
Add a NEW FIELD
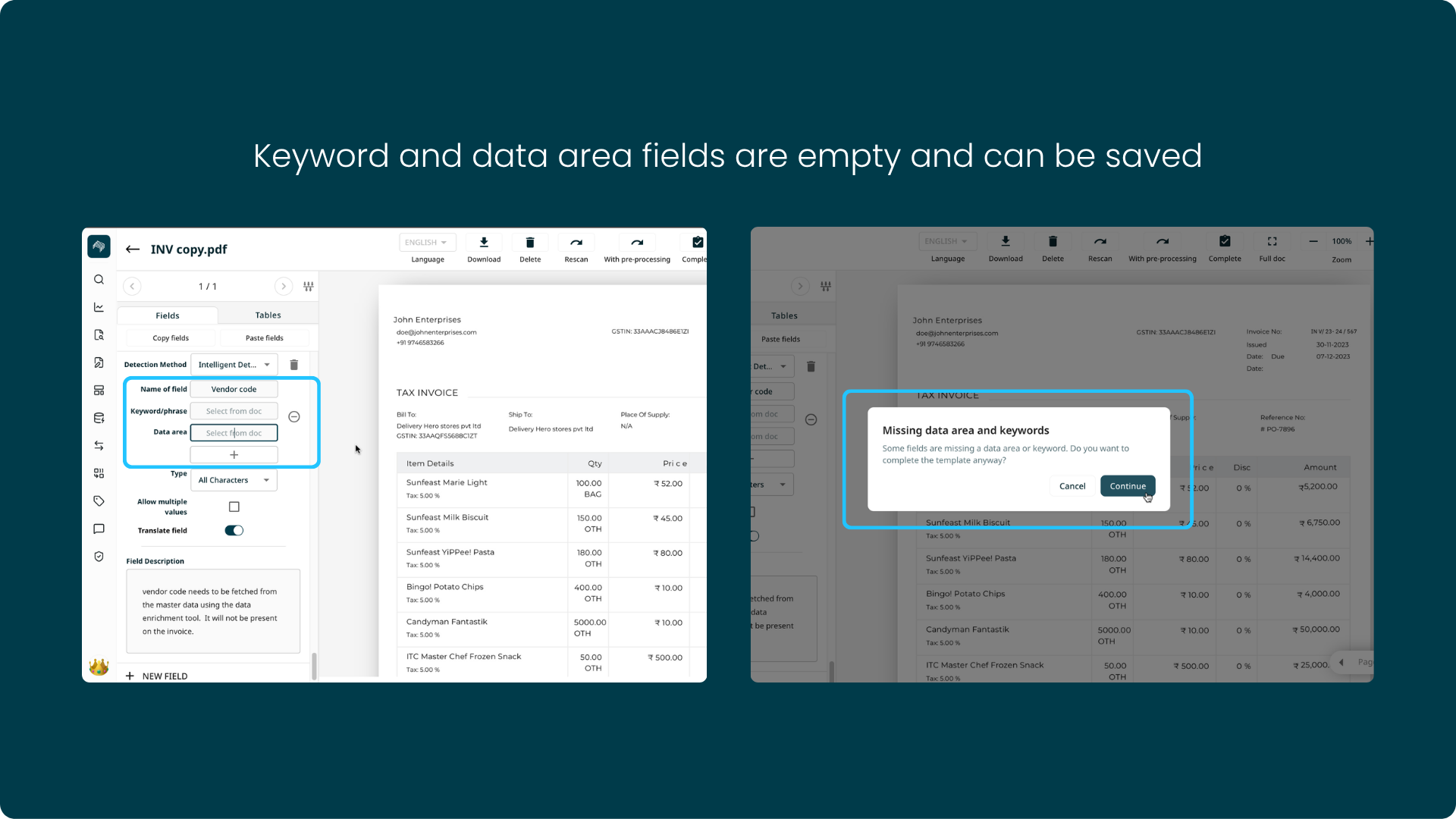point(157,676)
